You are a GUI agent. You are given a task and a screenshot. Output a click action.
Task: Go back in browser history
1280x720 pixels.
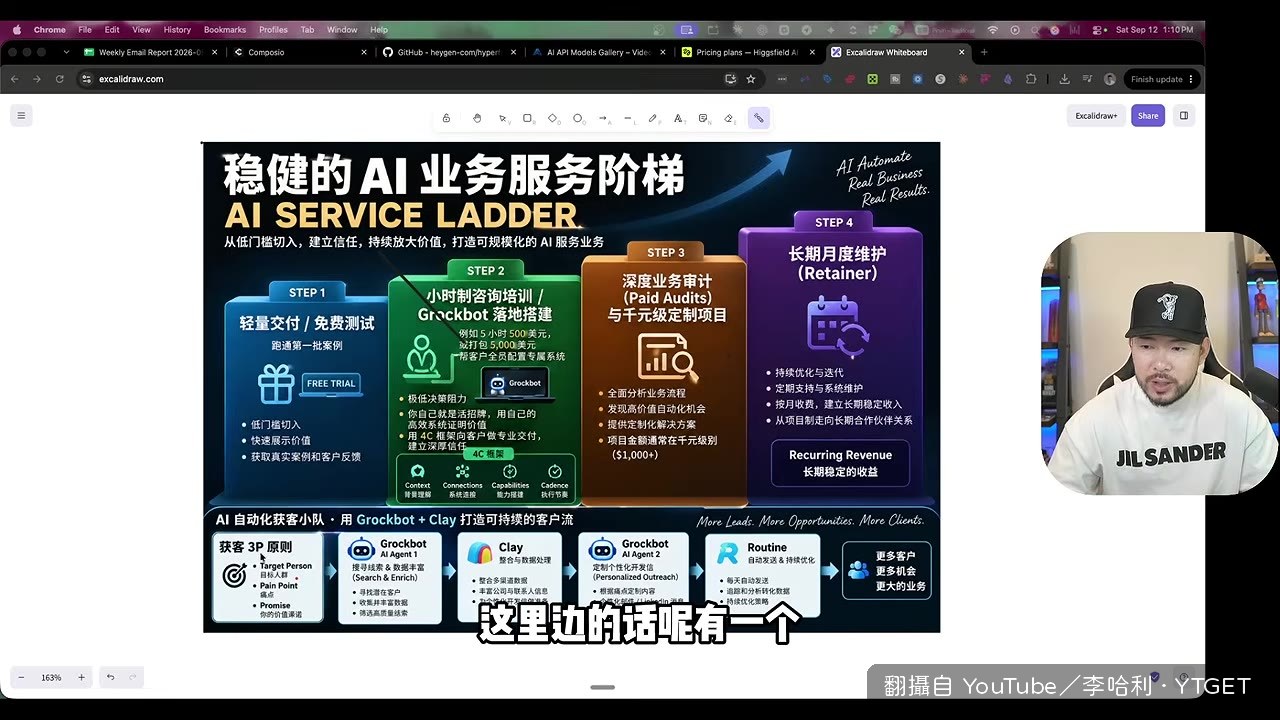pyautogui.click(x=14, y=79)
